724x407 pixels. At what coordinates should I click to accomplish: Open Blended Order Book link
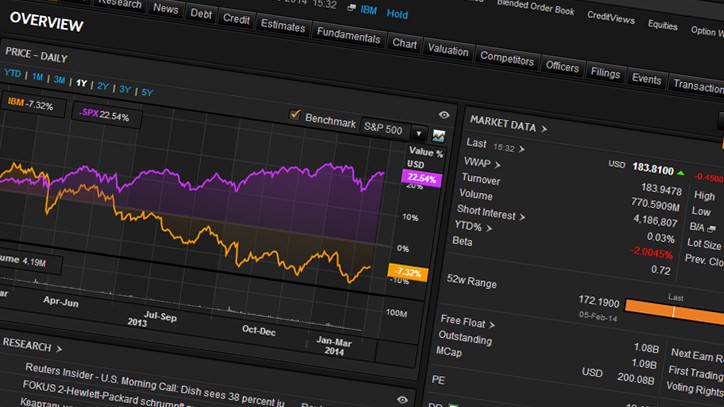(536, 7)
